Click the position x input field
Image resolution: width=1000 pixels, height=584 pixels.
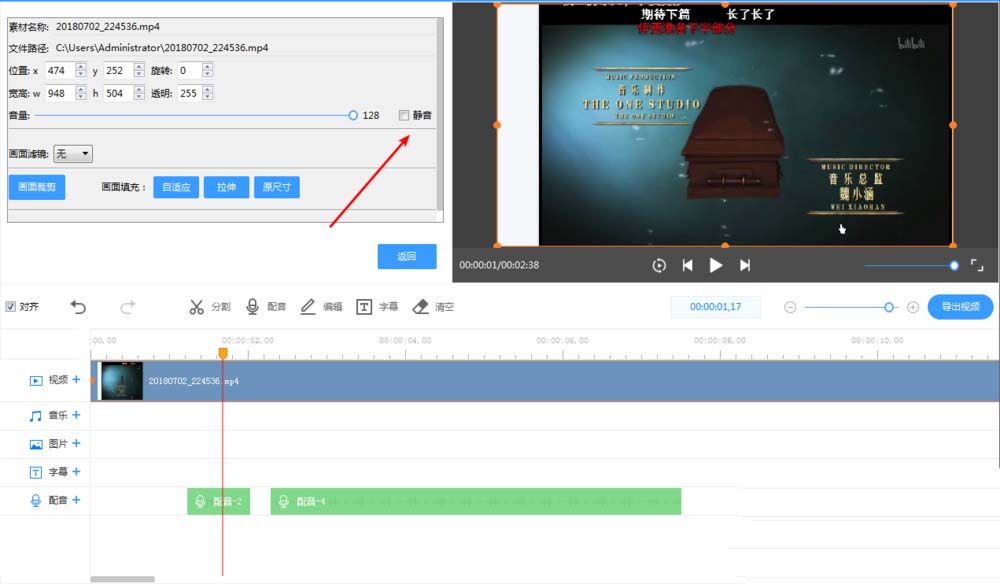pos(60,70)
